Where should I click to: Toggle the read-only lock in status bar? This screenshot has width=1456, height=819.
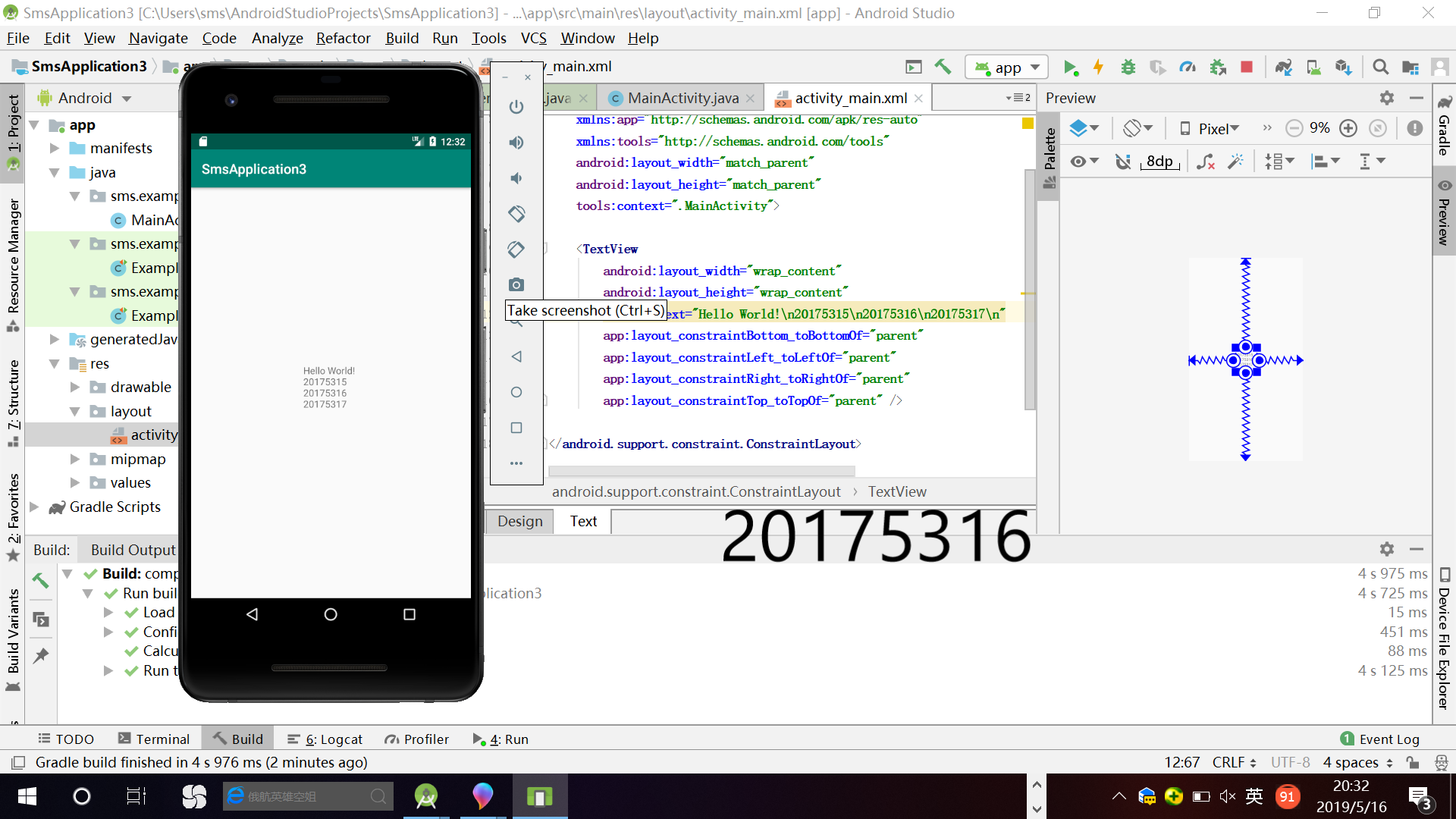click(x=1412, y=762)
